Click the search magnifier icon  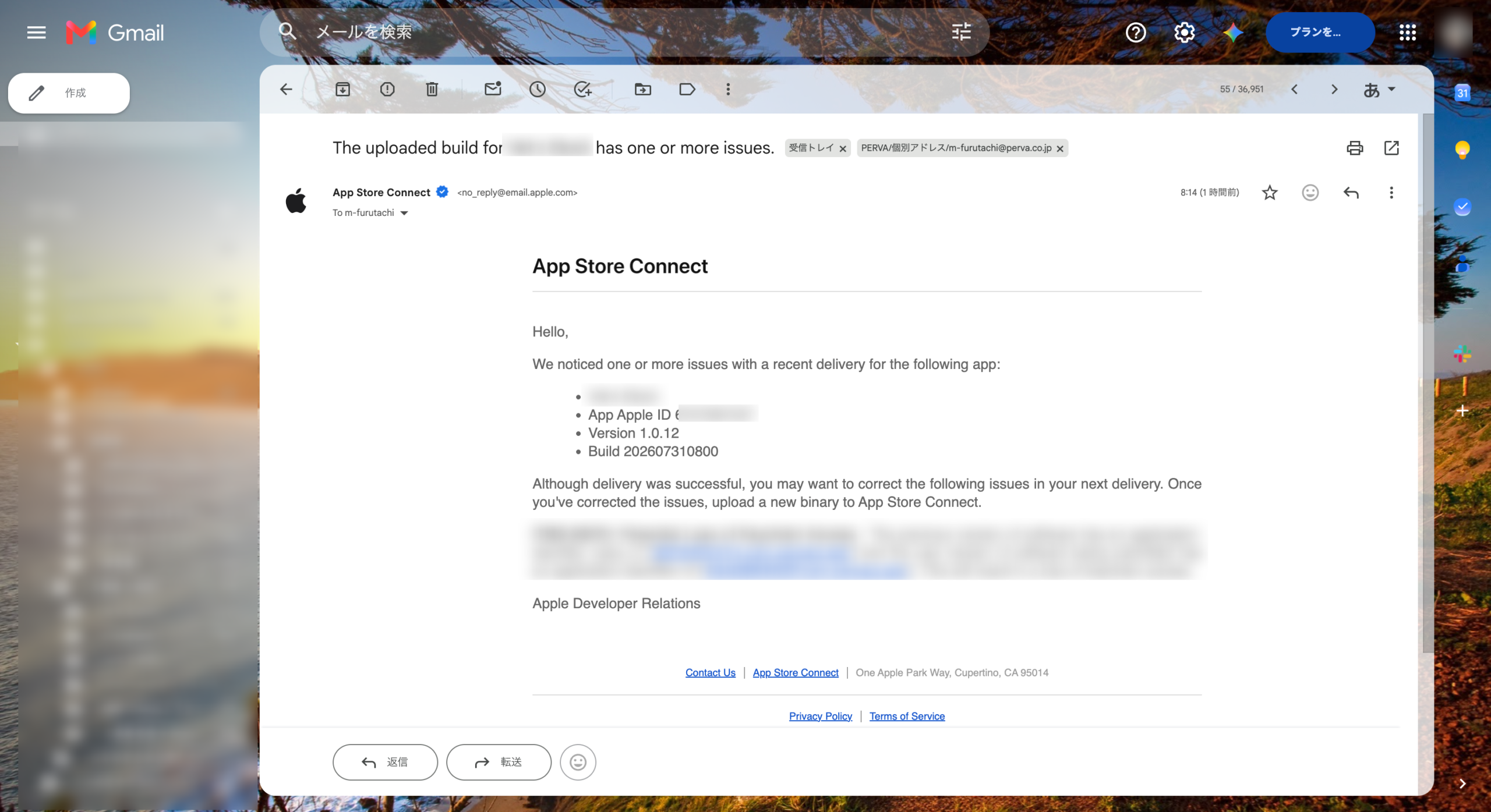pyautogui.click(x=287, y=31)
